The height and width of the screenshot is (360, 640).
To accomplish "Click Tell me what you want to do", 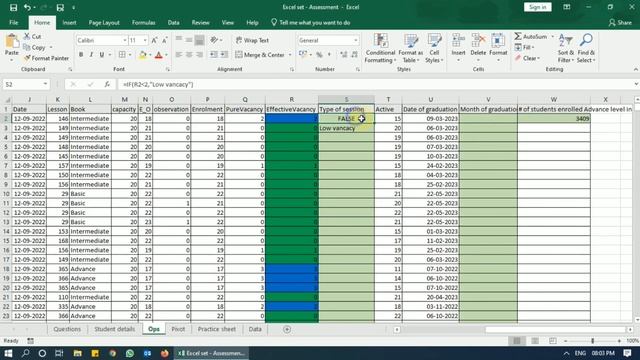I will [311, 22].
